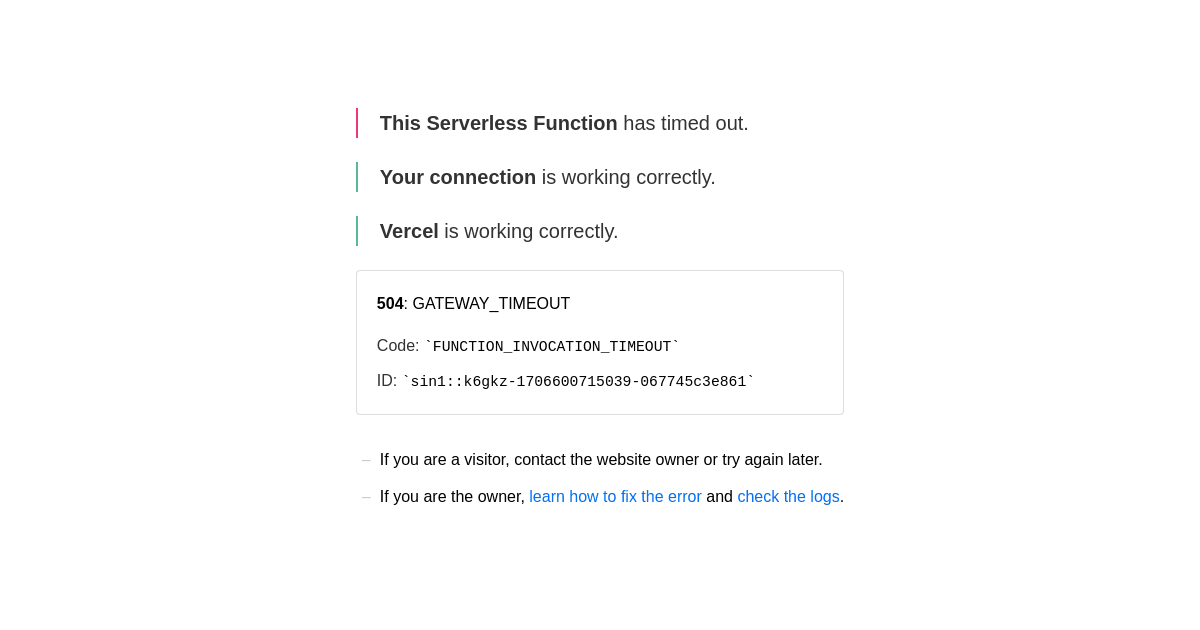Click the "FUNCTION_INVOCATION_TIMEOUT" error code
The width and height of the screenshot is (1200, 630).
(x=552, y=347)
